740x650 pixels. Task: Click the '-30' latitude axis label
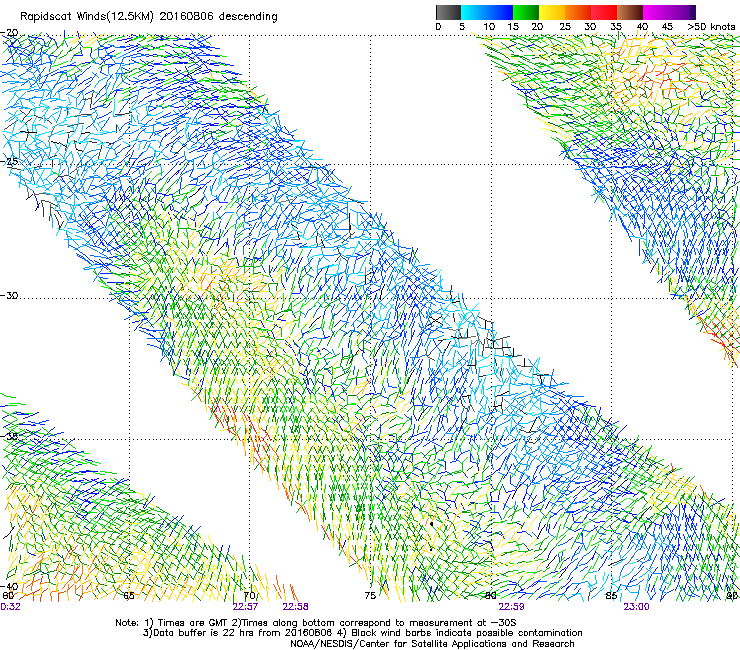(x=9, y=295)
